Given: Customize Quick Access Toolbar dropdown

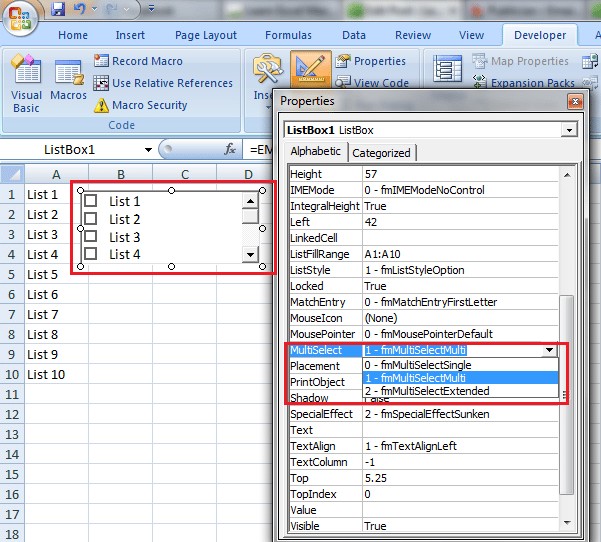Looking at the screenshot, I should [x=151, y=8].
